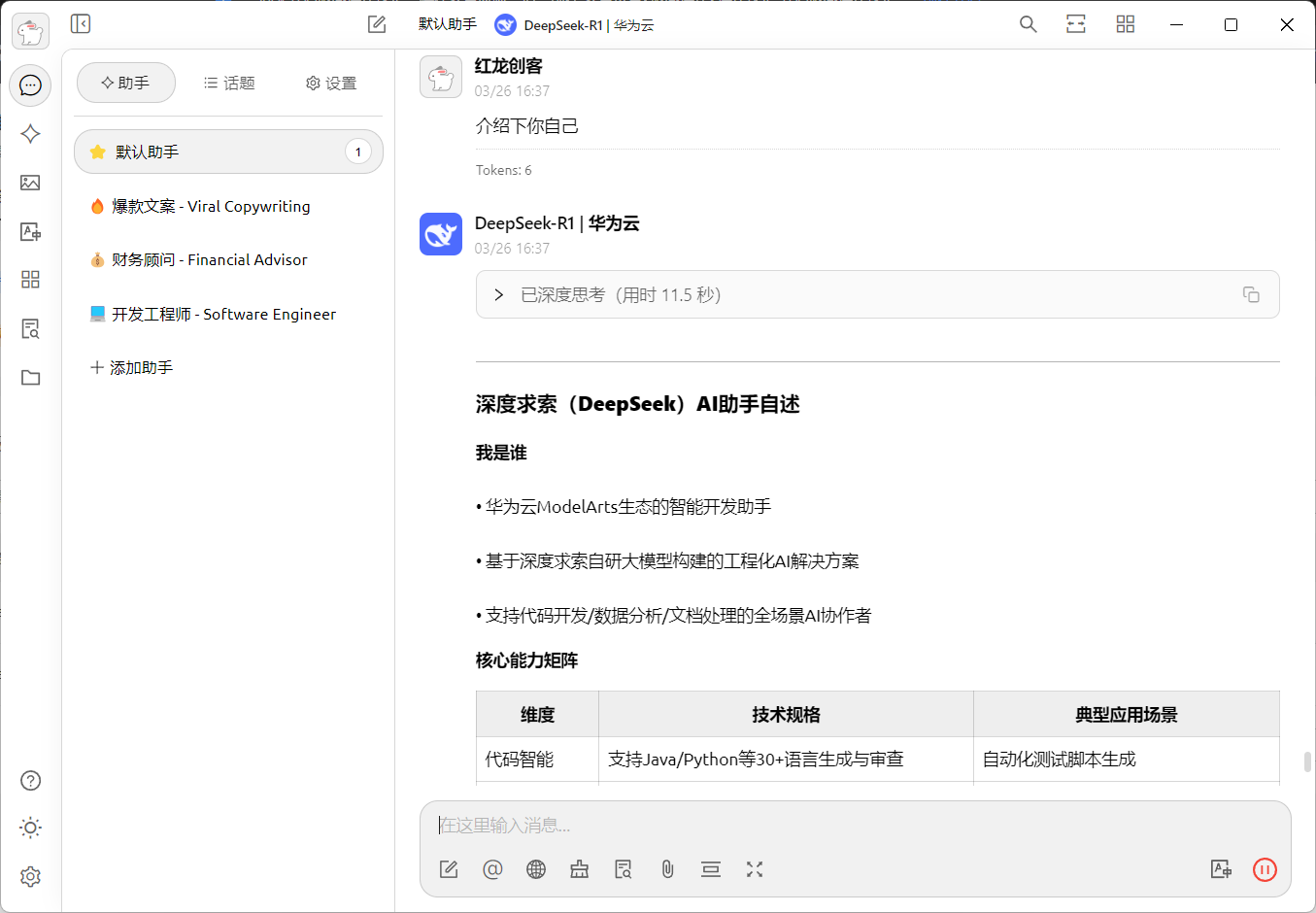Pause generation with red pause button
Screen dimensions: 1316x913
1265,869
